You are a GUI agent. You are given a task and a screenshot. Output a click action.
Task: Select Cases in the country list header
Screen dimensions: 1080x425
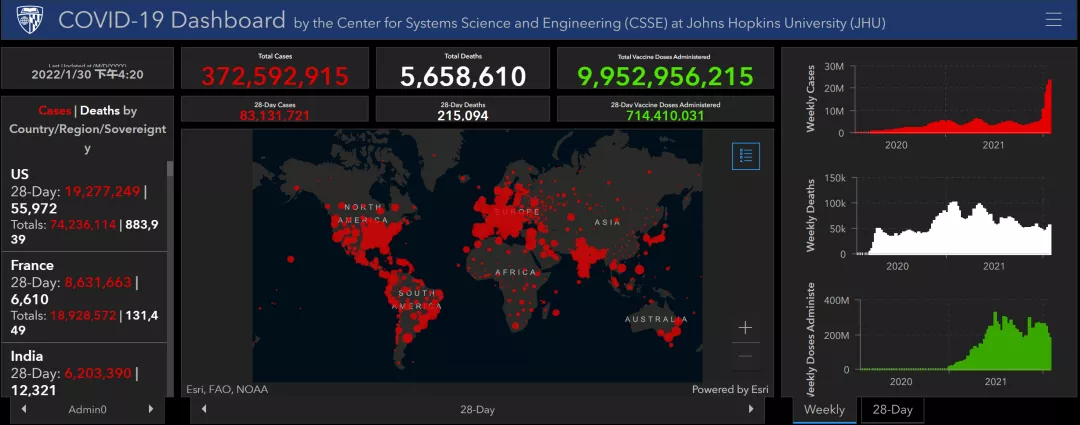click(x=54, y=111)
